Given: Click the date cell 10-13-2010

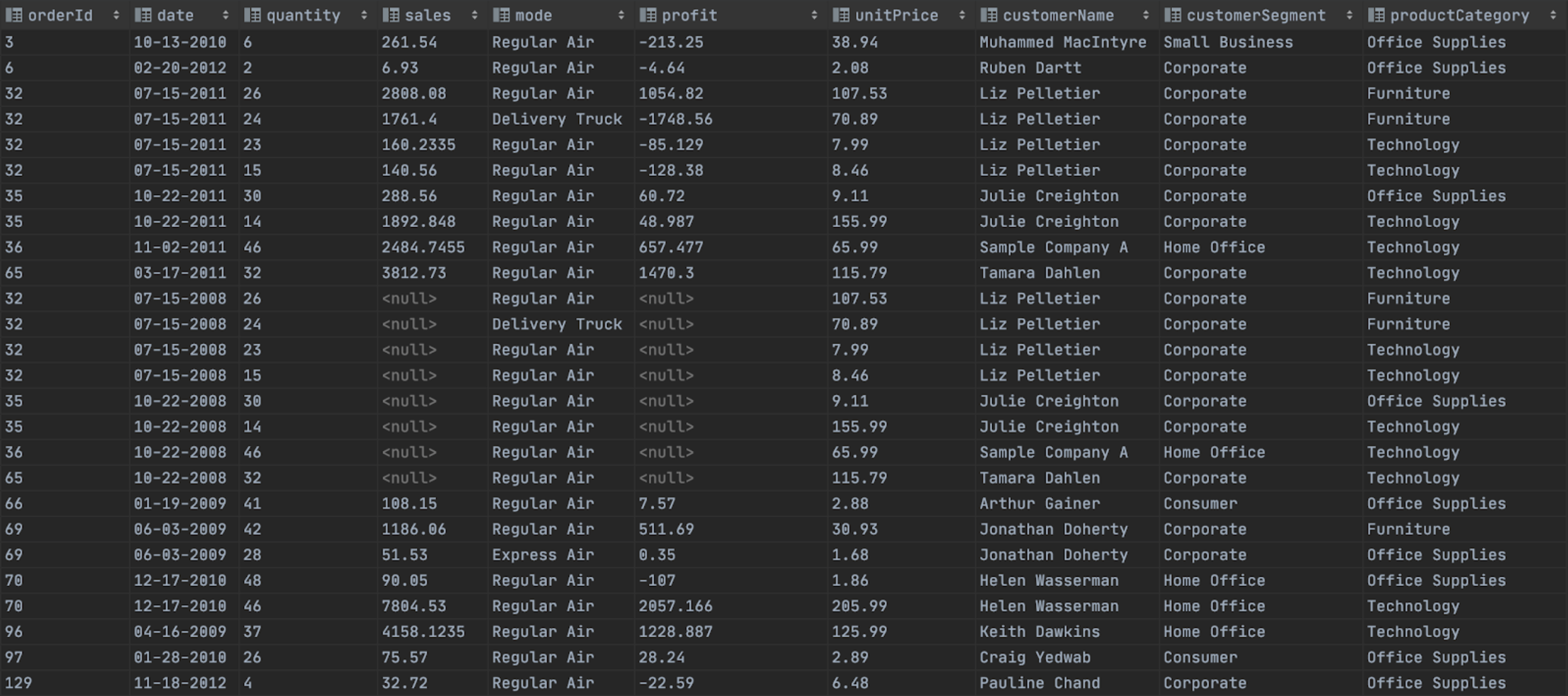Looking at the screenshot, I should [x=180, y=42].
